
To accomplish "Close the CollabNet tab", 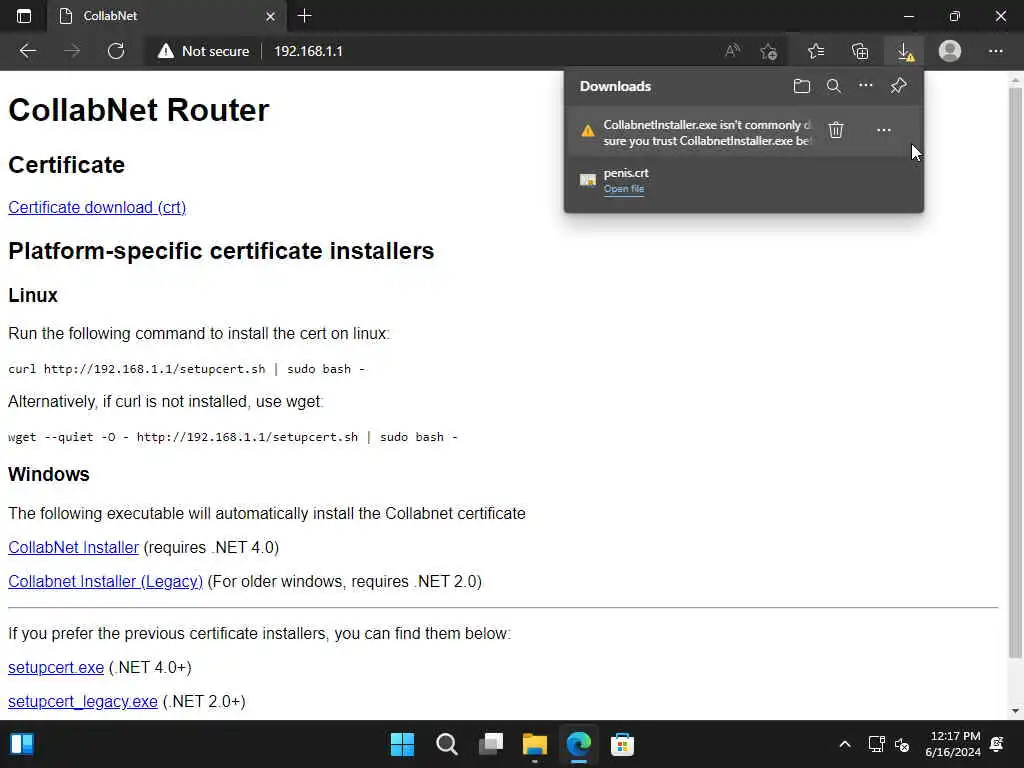I will pyautogui.click(x=270, y=16).
